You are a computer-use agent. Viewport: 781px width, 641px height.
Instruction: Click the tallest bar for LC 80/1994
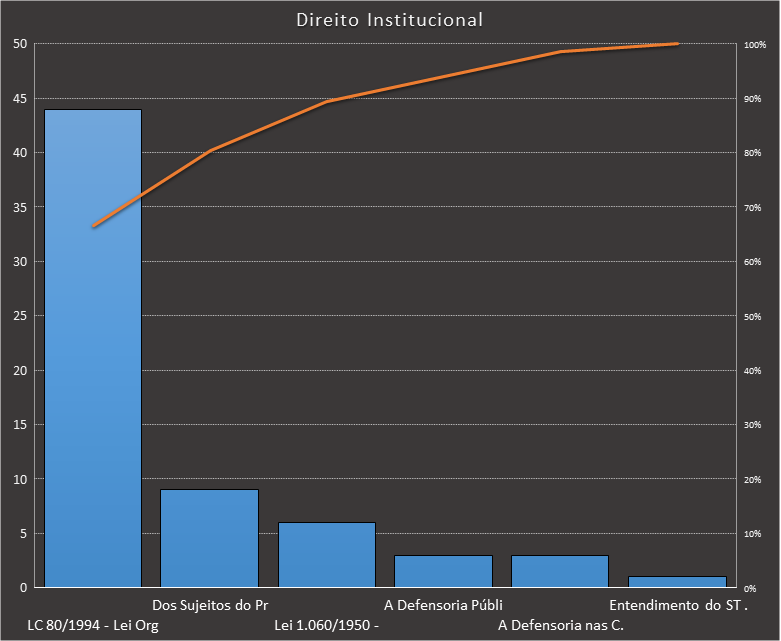[x=92, y=348]
